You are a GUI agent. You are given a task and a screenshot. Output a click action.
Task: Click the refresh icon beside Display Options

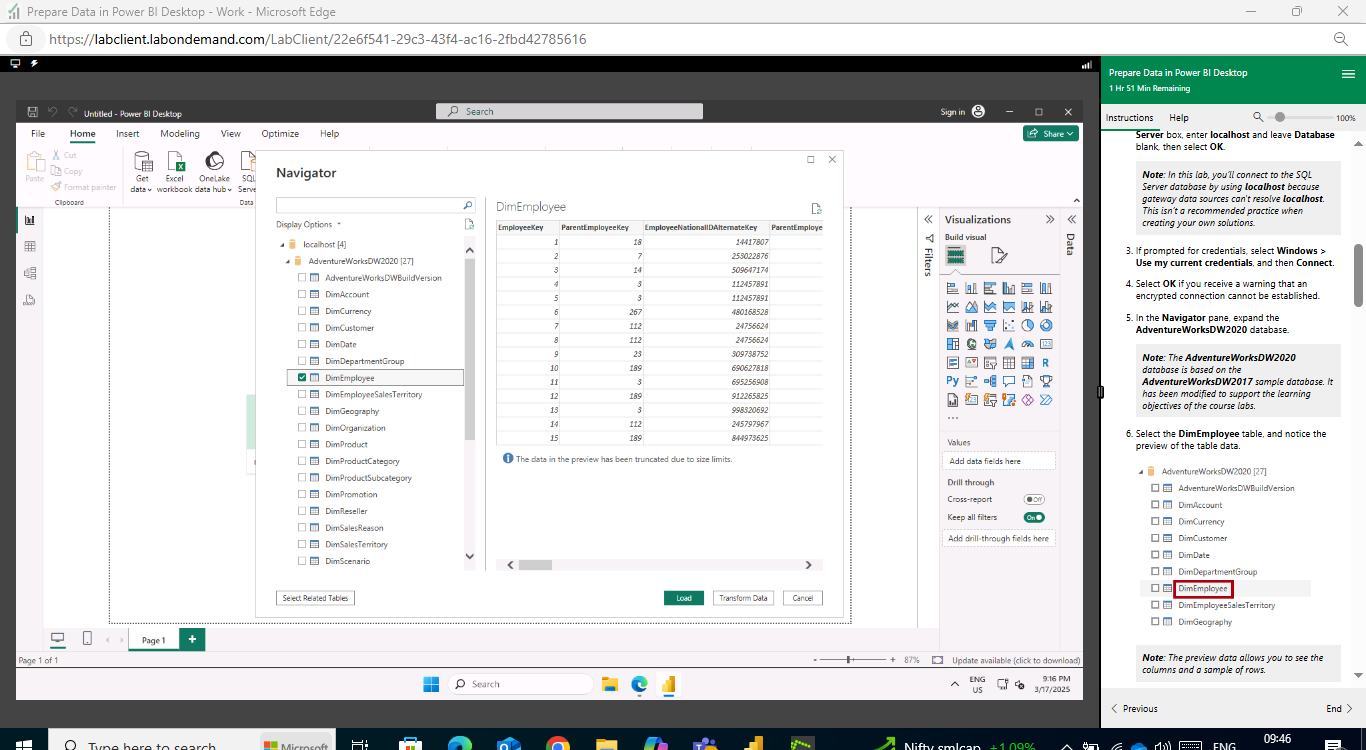pos(469,225)
